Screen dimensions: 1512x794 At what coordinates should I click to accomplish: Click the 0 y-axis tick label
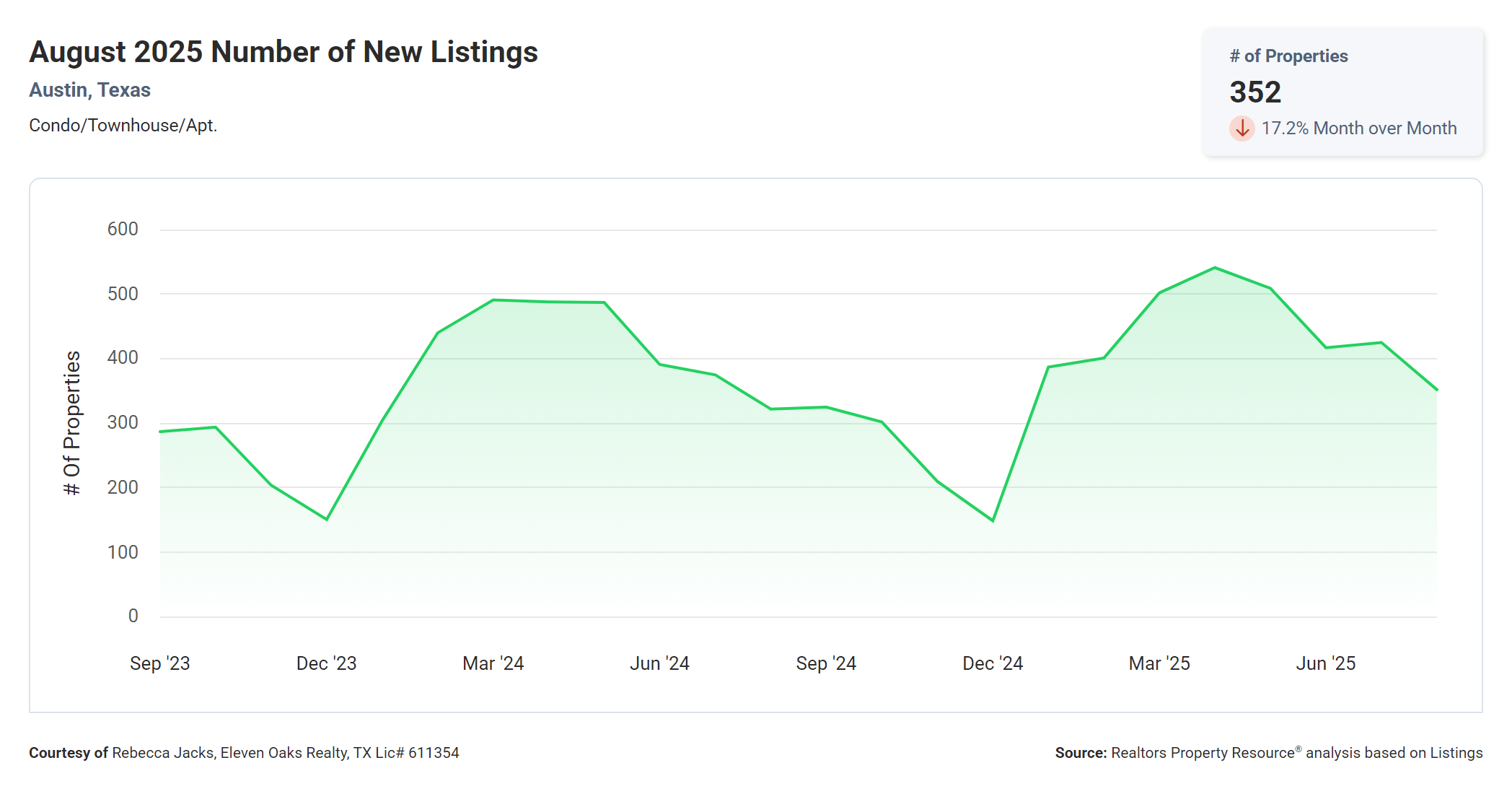(x=133, y=616)
